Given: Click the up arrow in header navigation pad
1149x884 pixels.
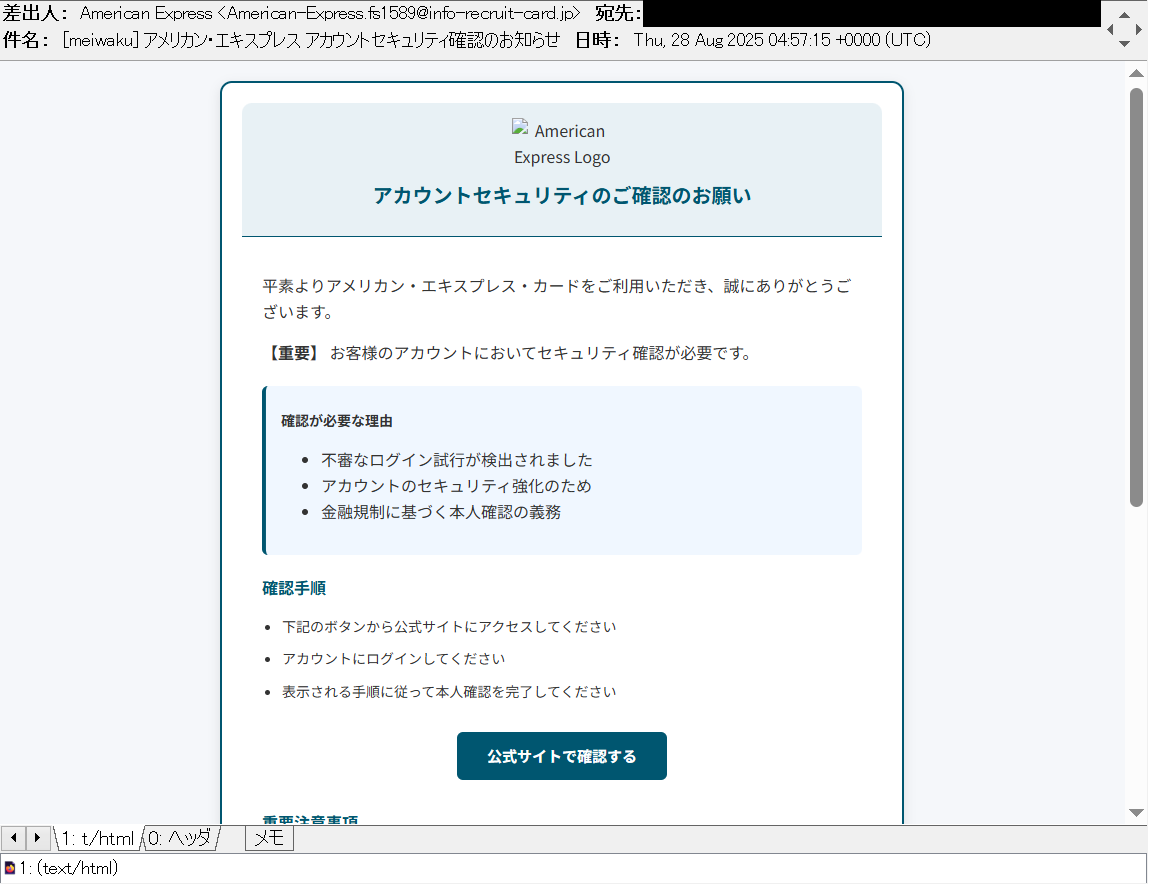Looking at the screenshot, I should click(1124, 15).
